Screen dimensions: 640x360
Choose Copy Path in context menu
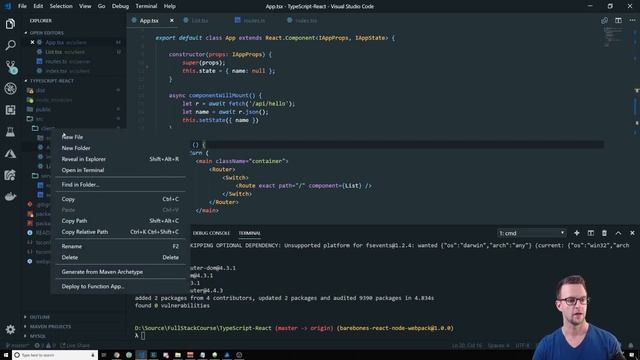point(120,221)
